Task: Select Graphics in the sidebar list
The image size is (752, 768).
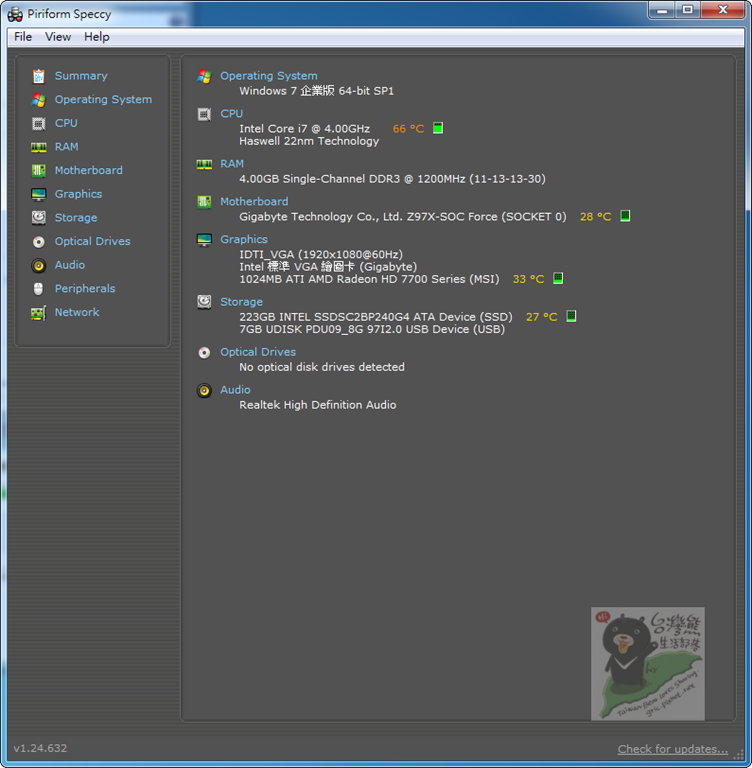Action: (x=78, y=194)
